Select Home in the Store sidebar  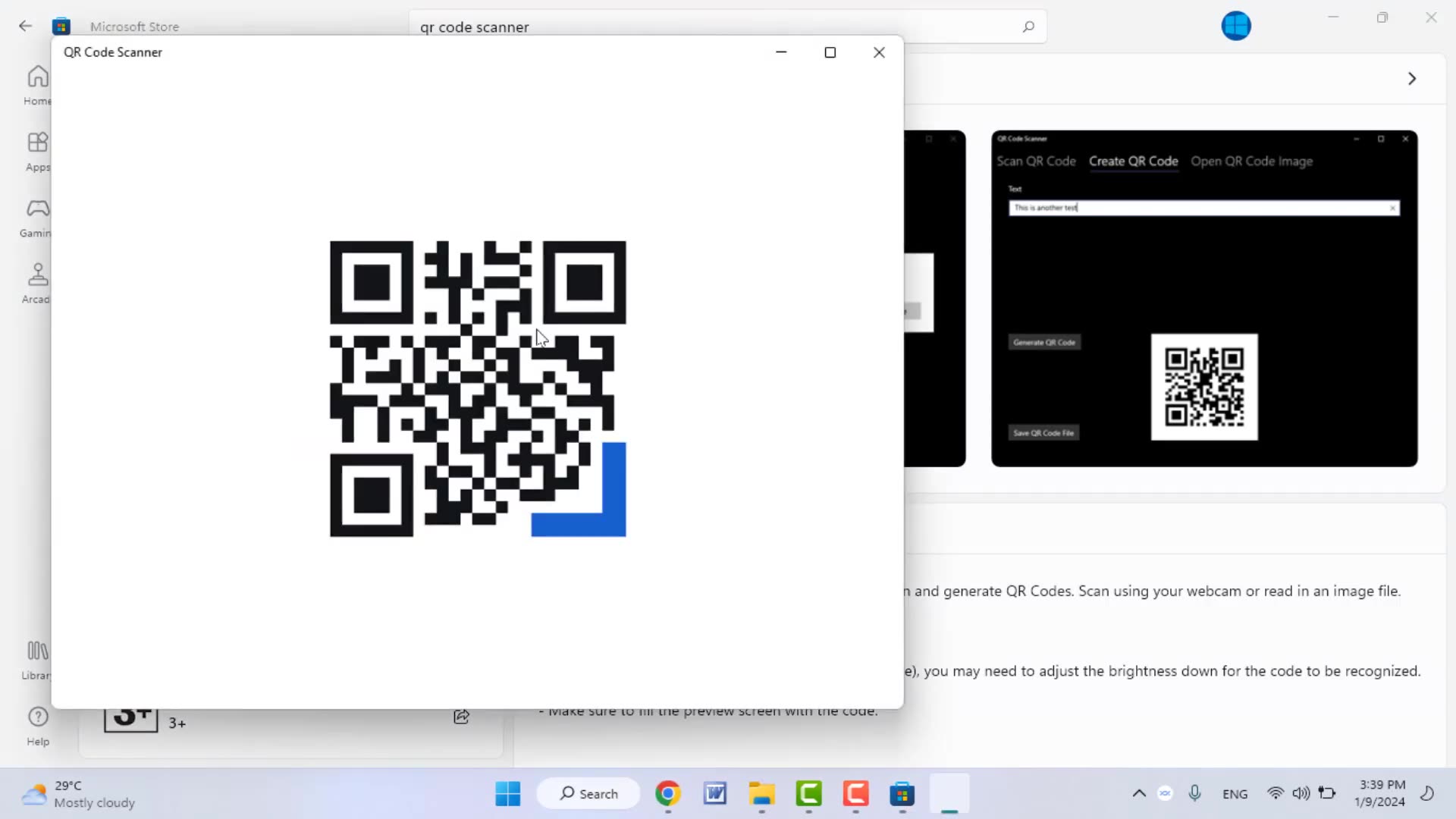click(36, 83)
